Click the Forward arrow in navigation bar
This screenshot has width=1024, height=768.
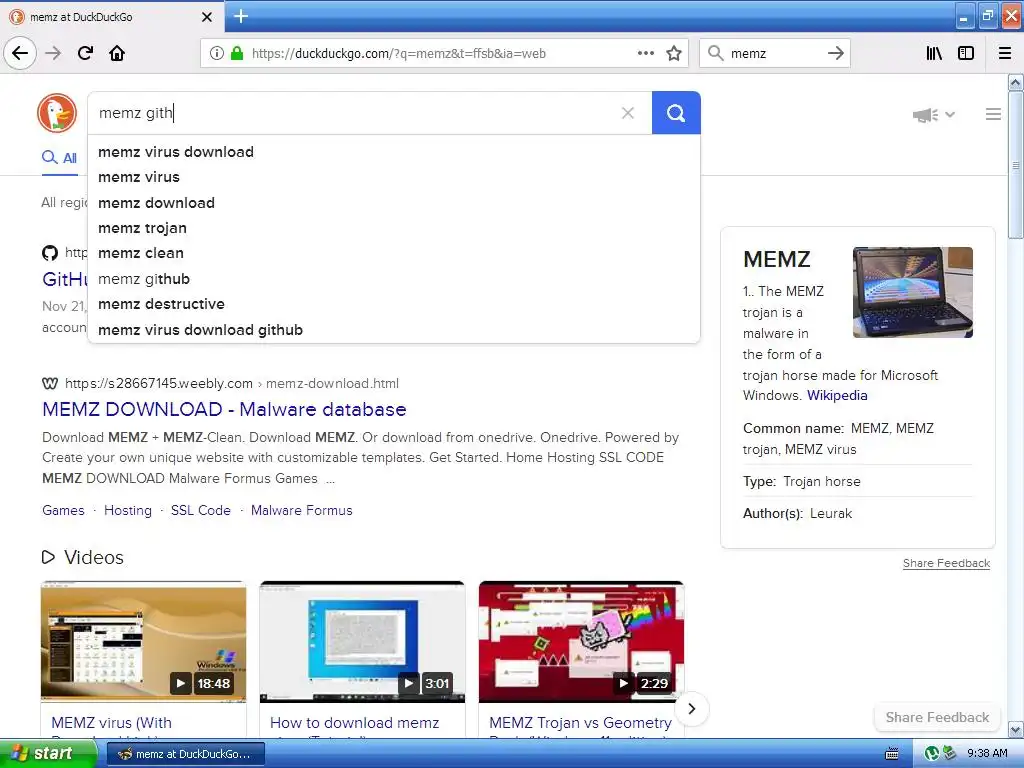pos(53,53)
